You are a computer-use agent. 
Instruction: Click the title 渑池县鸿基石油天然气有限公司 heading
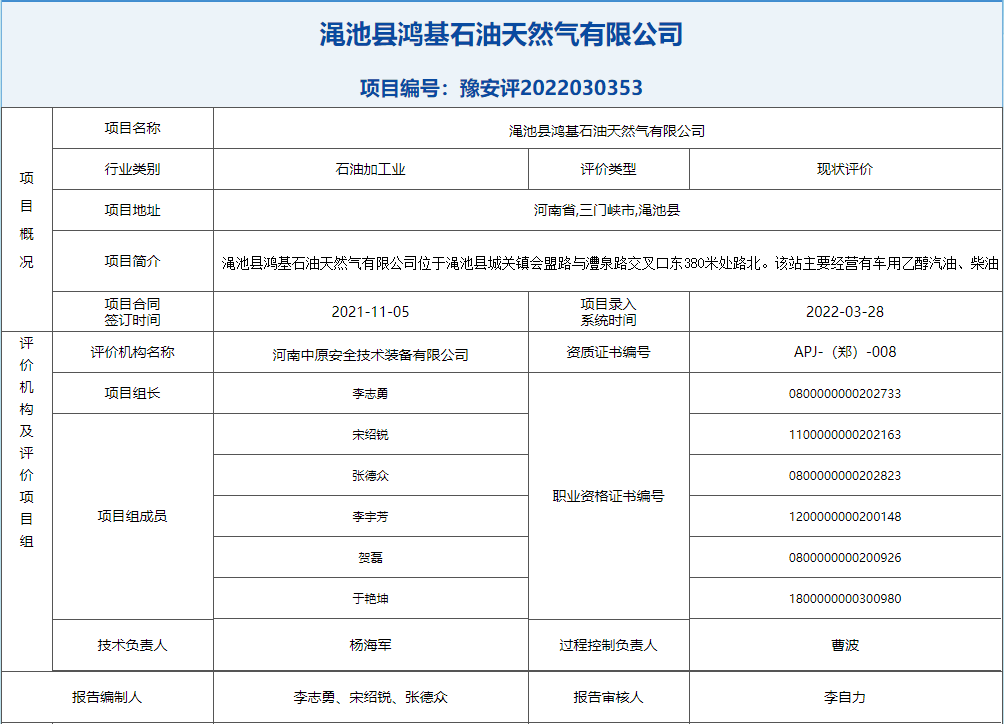pos(501,34)
